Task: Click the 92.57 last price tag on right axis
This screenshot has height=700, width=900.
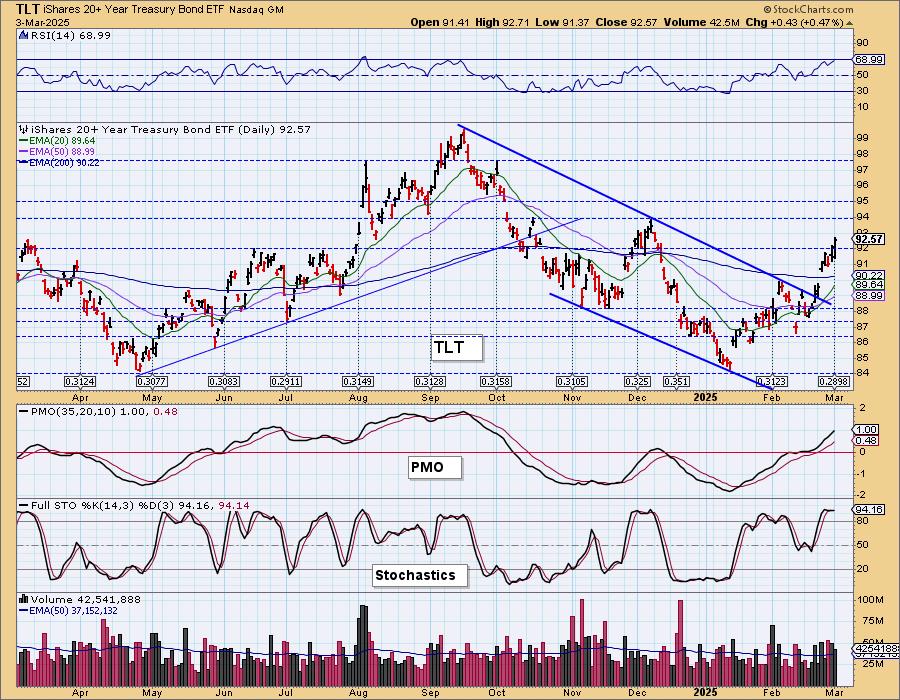Action: (x=869, y=239)
